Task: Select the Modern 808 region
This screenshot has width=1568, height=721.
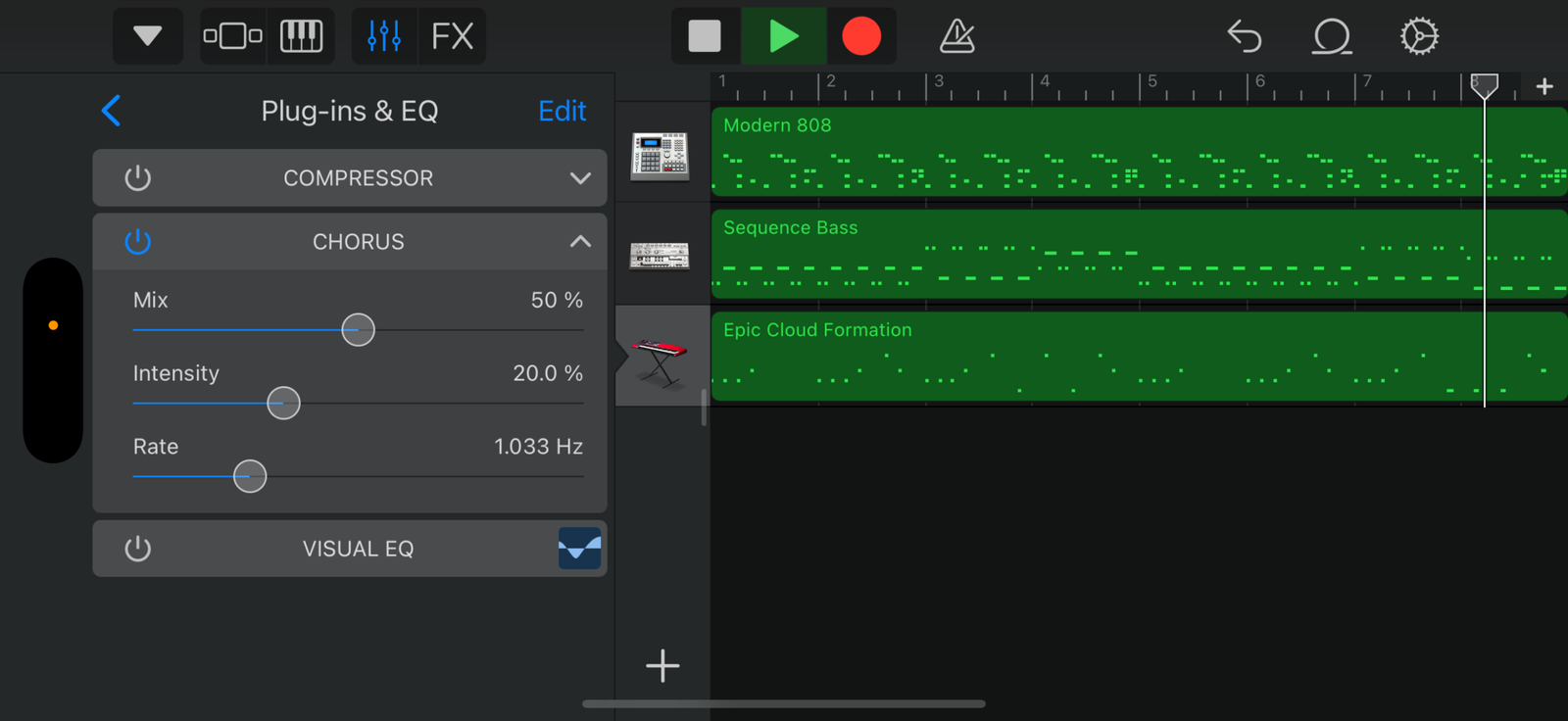Action: point(1139,151)
